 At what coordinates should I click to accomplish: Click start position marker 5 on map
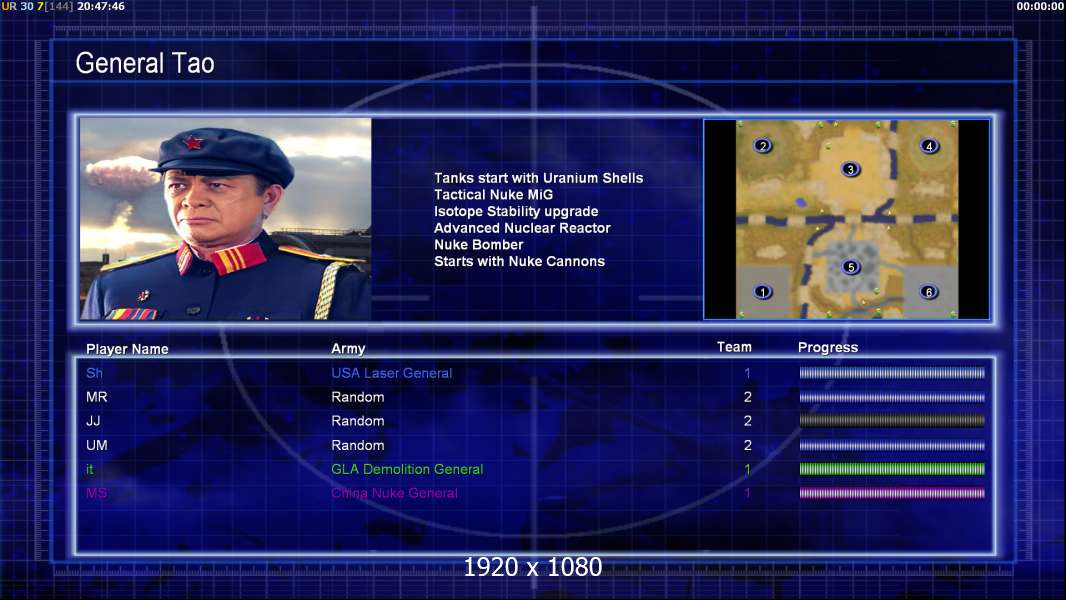point(850,267)
